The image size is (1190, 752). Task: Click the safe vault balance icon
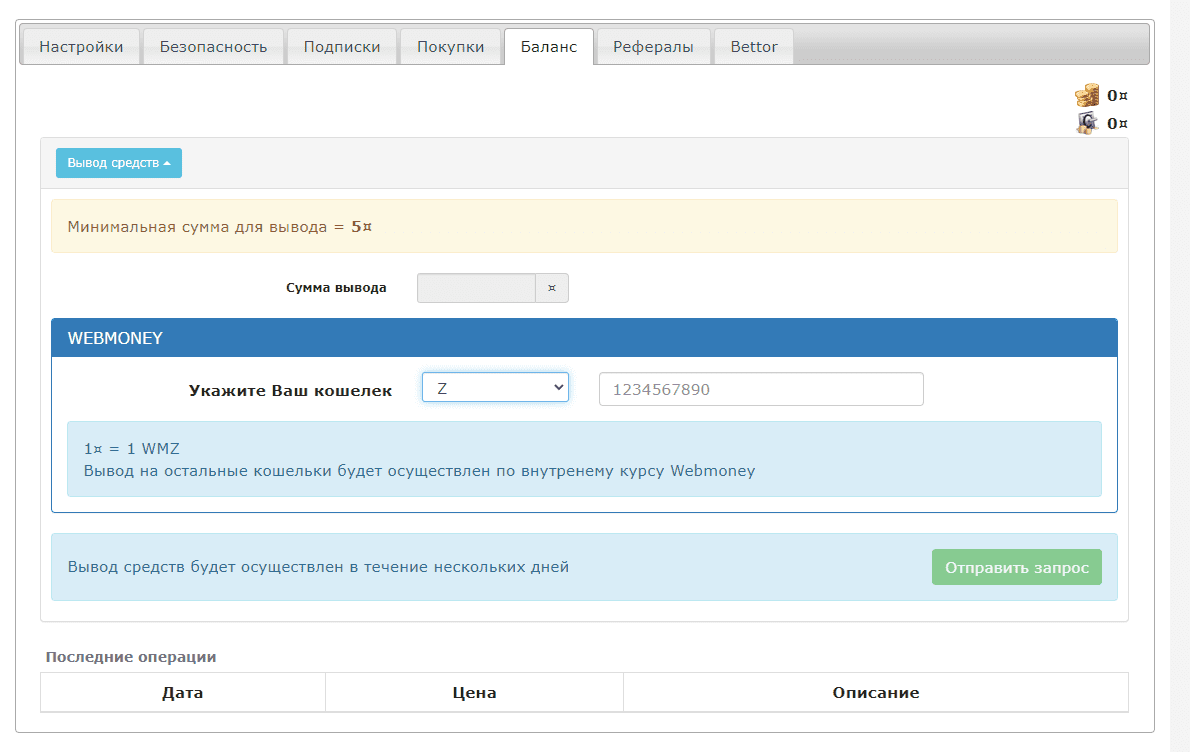[1087, 124]
